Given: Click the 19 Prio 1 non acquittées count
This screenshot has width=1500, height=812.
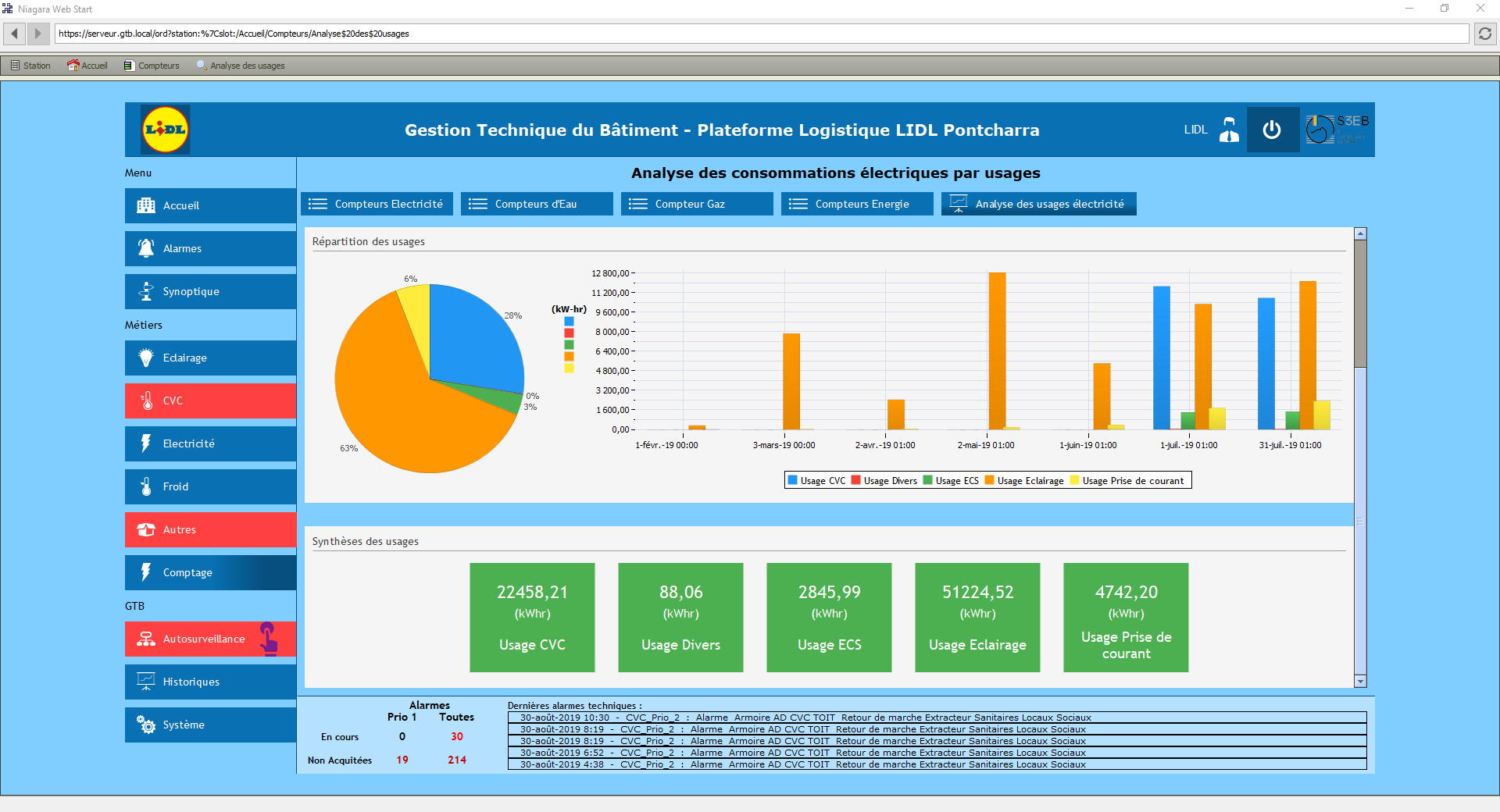Looking at the screenshot, I should pyautogui.click(x=402, y=760).
